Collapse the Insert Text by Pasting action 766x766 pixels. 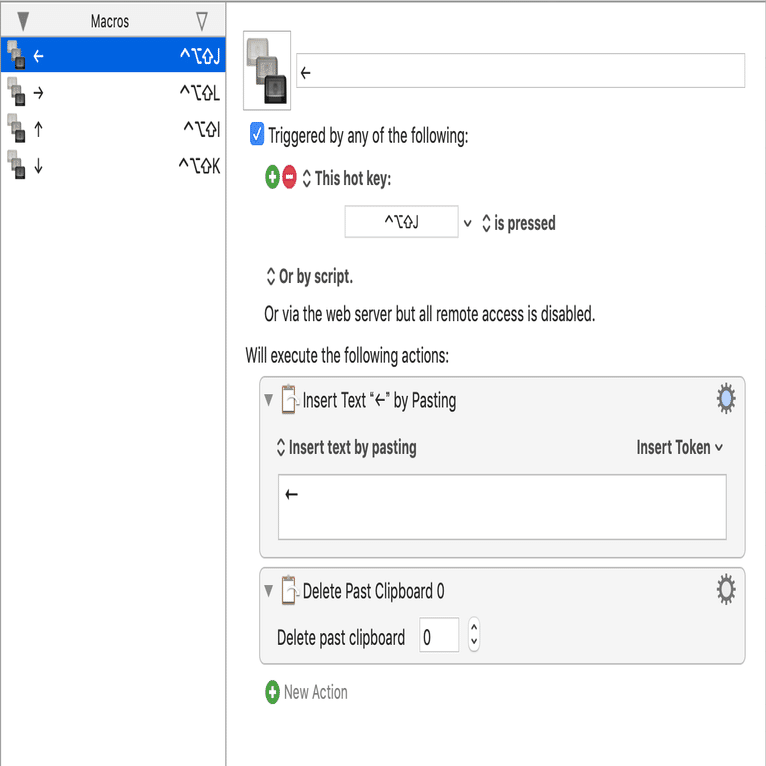point(268,400)
